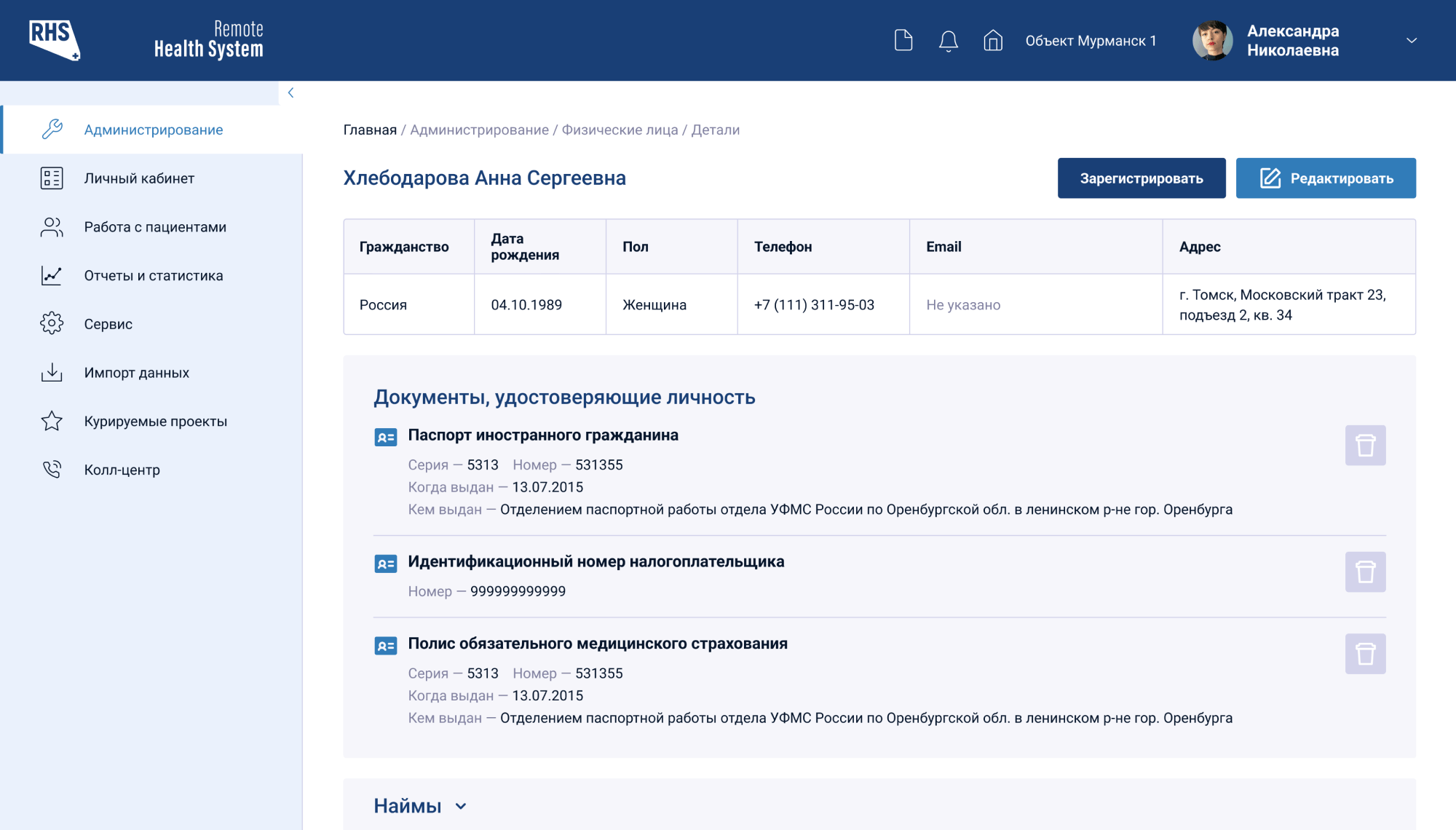Click the home icon near Объект Мурманск 1
Image resolution: width=1456 pixels, height=830 pixels.
click(x=993, y=40)
